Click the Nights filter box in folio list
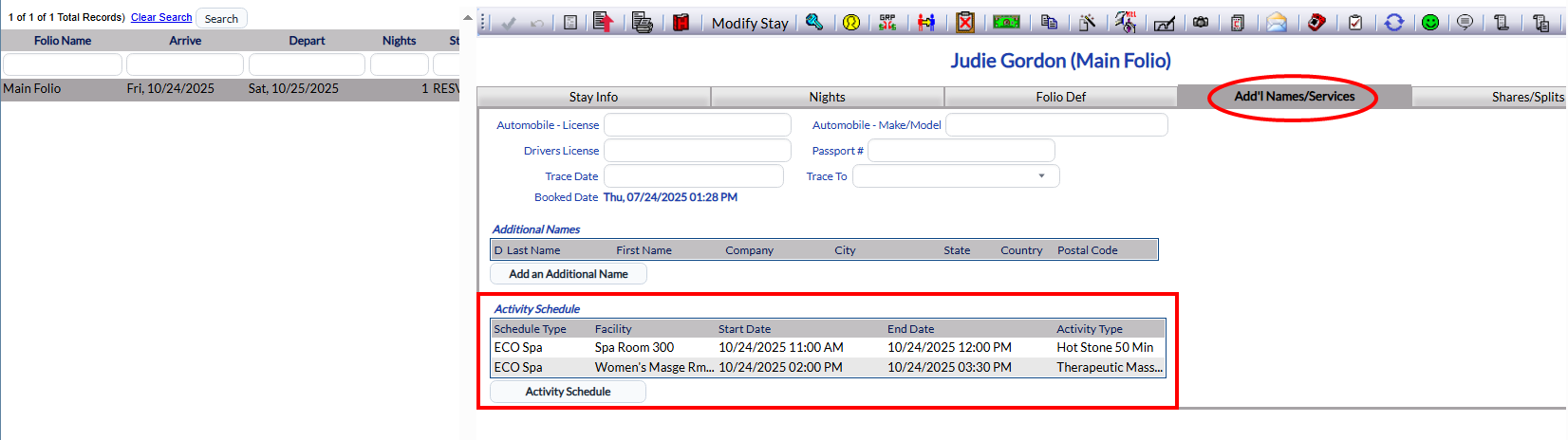 399,64
